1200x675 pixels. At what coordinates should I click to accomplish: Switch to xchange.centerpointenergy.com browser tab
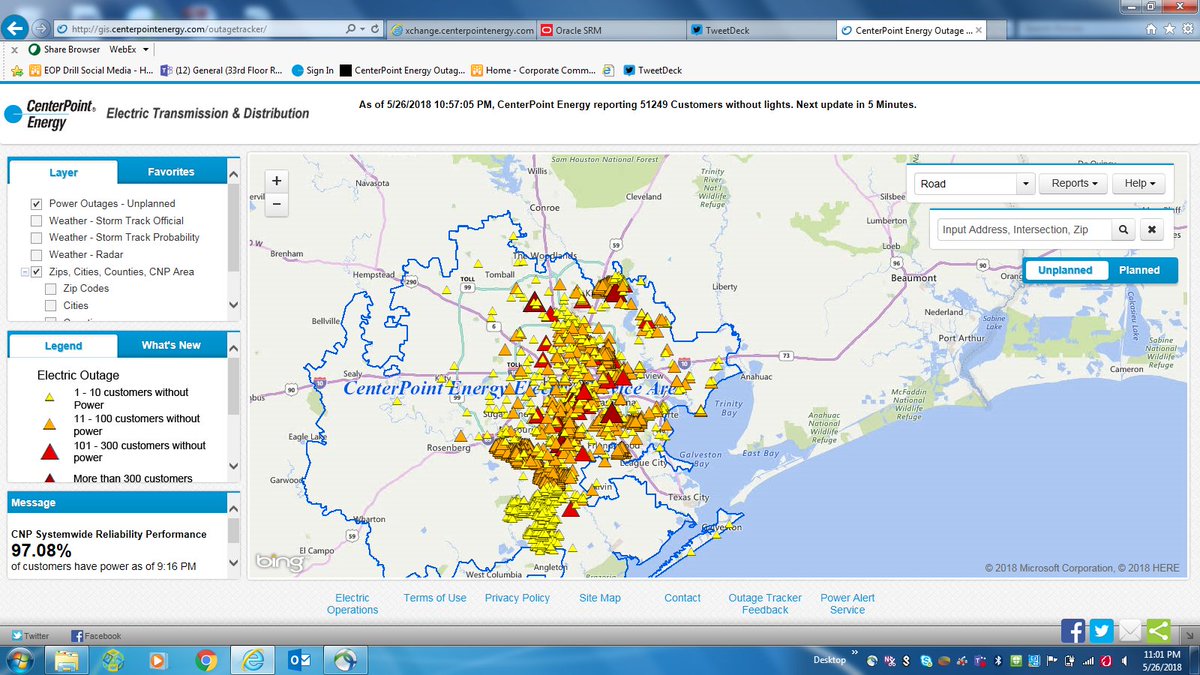pyautogui.click(x=462, y=30)
